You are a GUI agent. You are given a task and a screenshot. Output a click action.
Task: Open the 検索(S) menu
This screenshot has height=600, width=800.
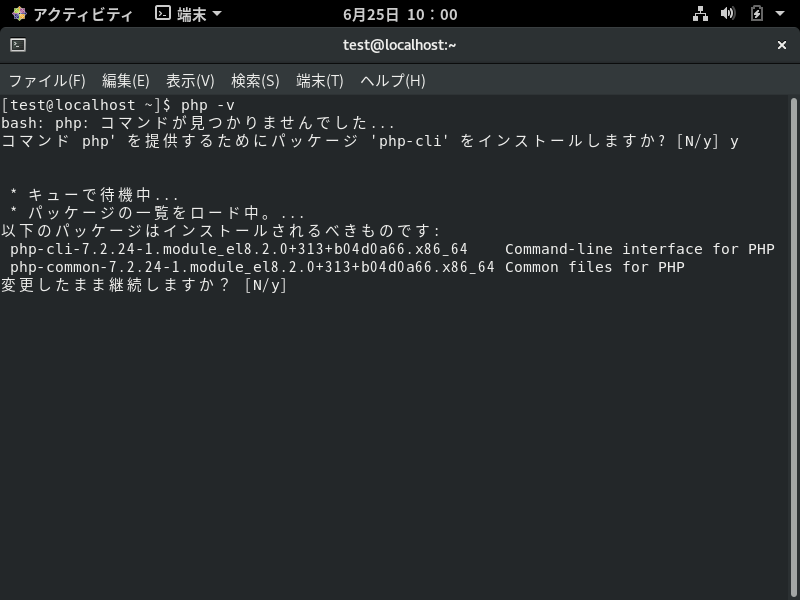(x=255, y=80)
